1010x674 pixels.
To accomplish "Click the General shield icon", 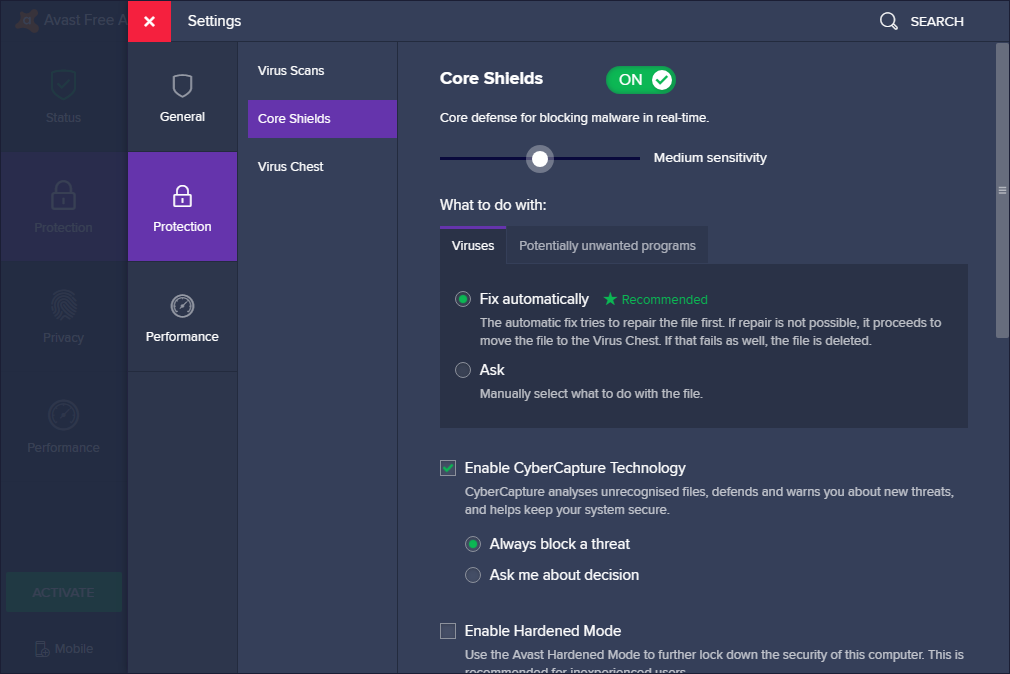I will pyautogui.click(x=182, y=86).
